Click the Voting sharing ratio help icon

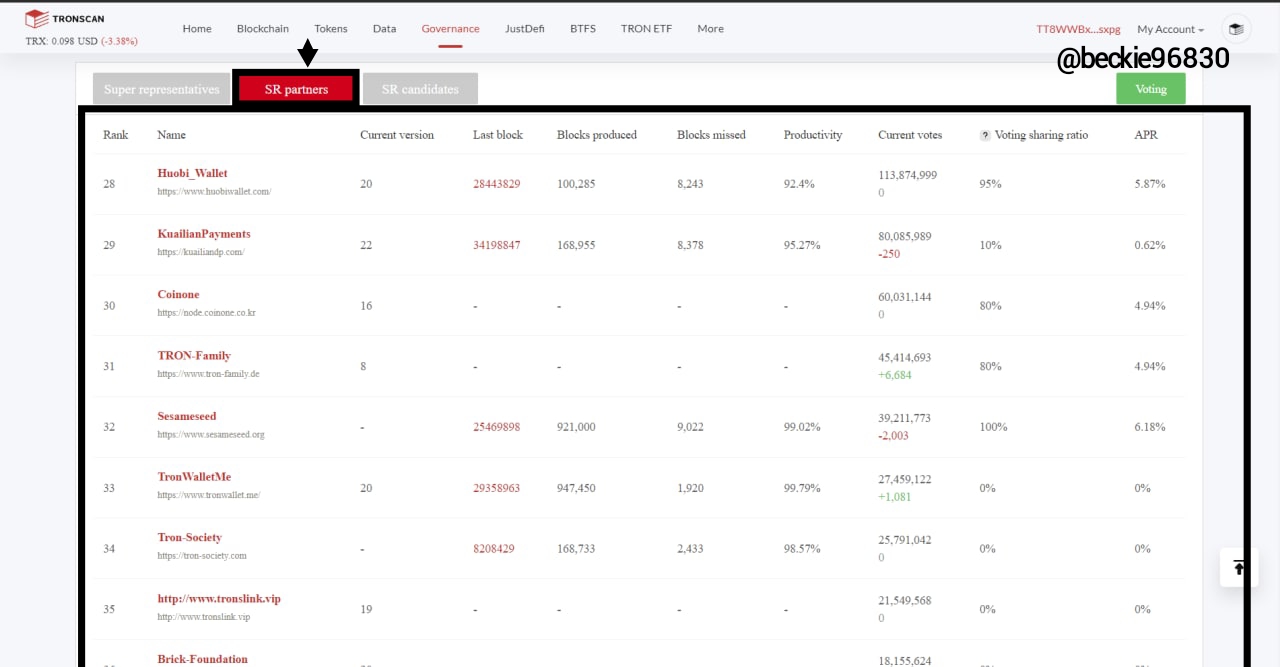pos(985,135)
